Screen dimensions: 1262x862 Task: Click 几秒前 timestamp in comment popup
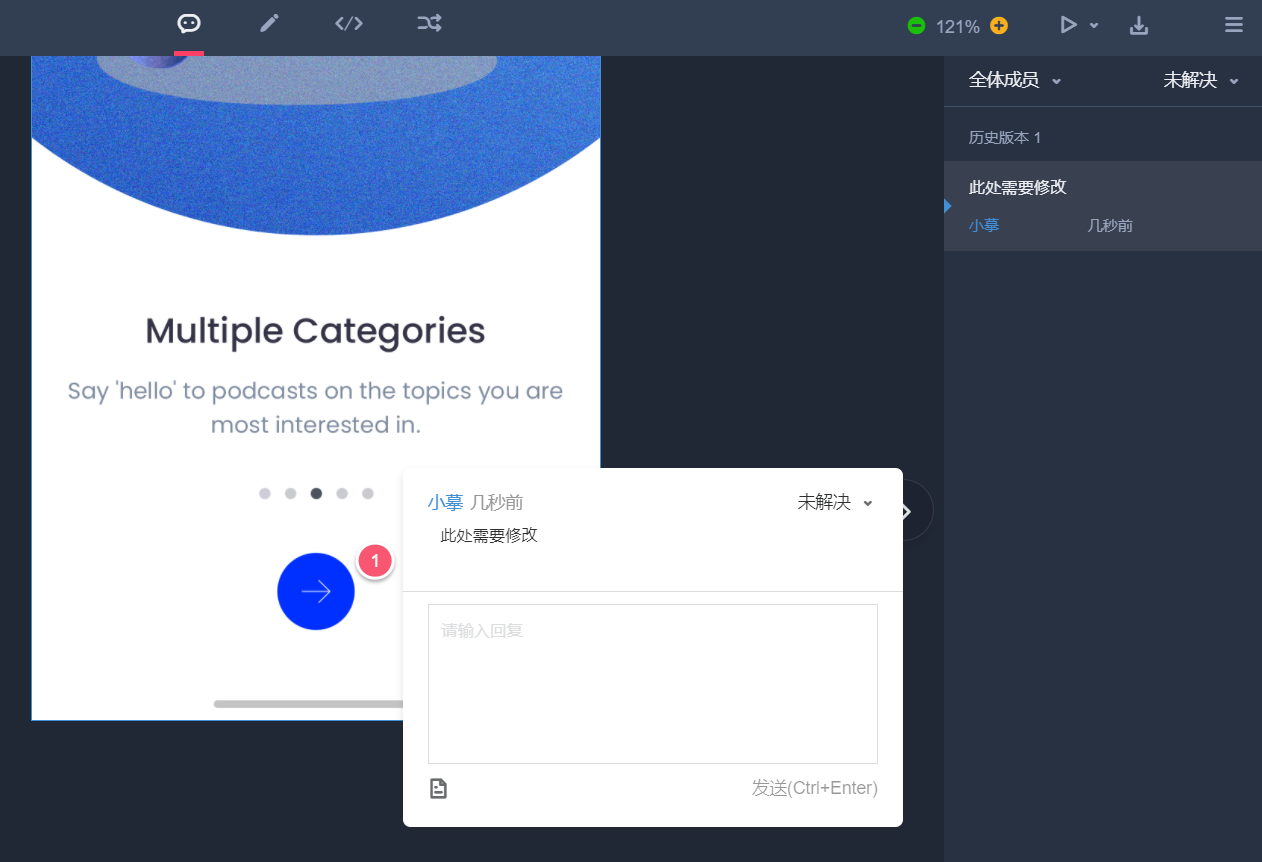click(x=497, y=502)
